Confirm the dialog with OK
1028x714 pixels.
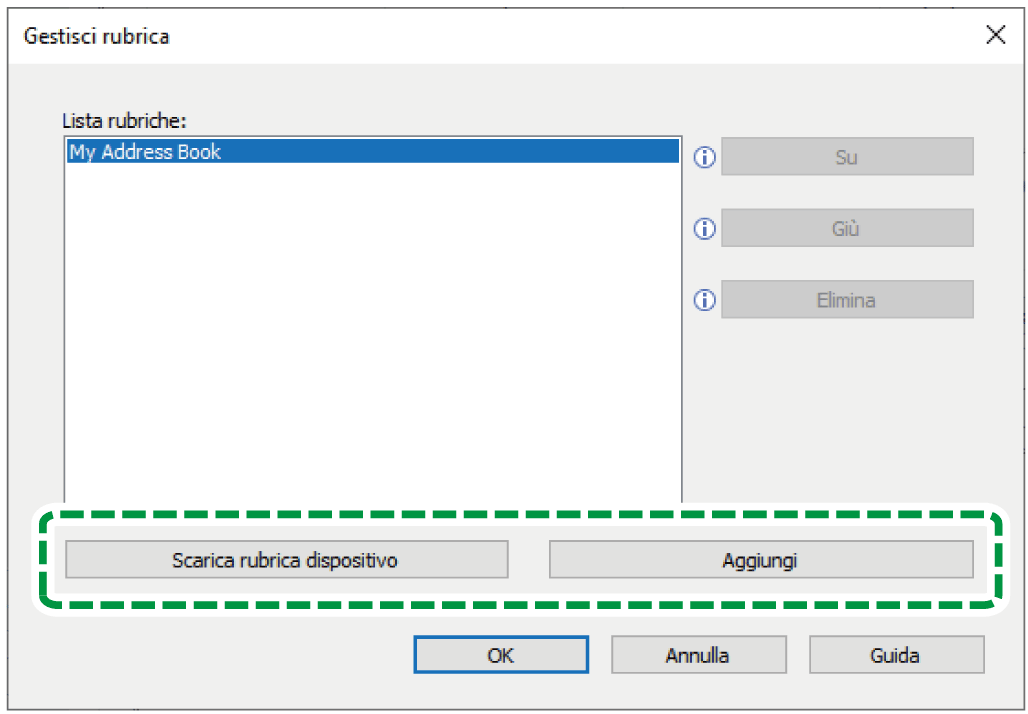(501, 655)
